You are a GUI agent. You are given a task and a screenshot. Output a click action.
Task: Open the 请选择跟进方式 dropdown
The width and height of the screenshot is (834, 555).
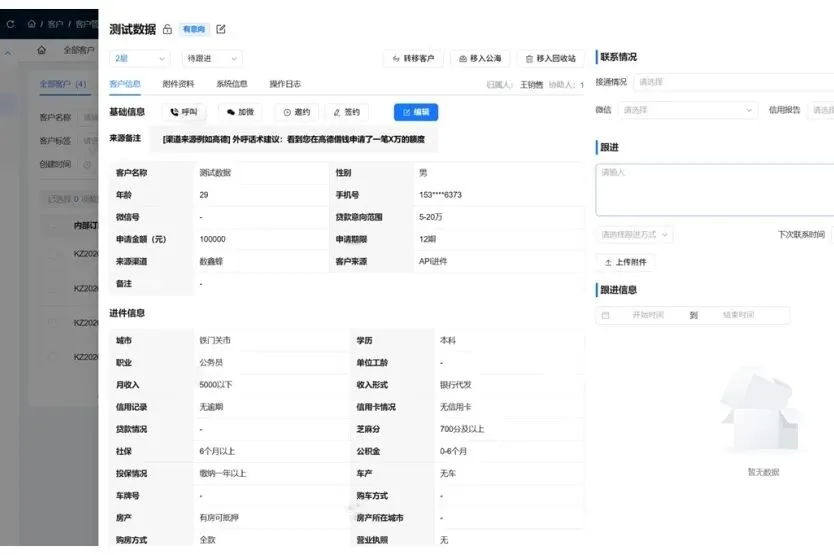pyautogui.click(x=635, y=235)
